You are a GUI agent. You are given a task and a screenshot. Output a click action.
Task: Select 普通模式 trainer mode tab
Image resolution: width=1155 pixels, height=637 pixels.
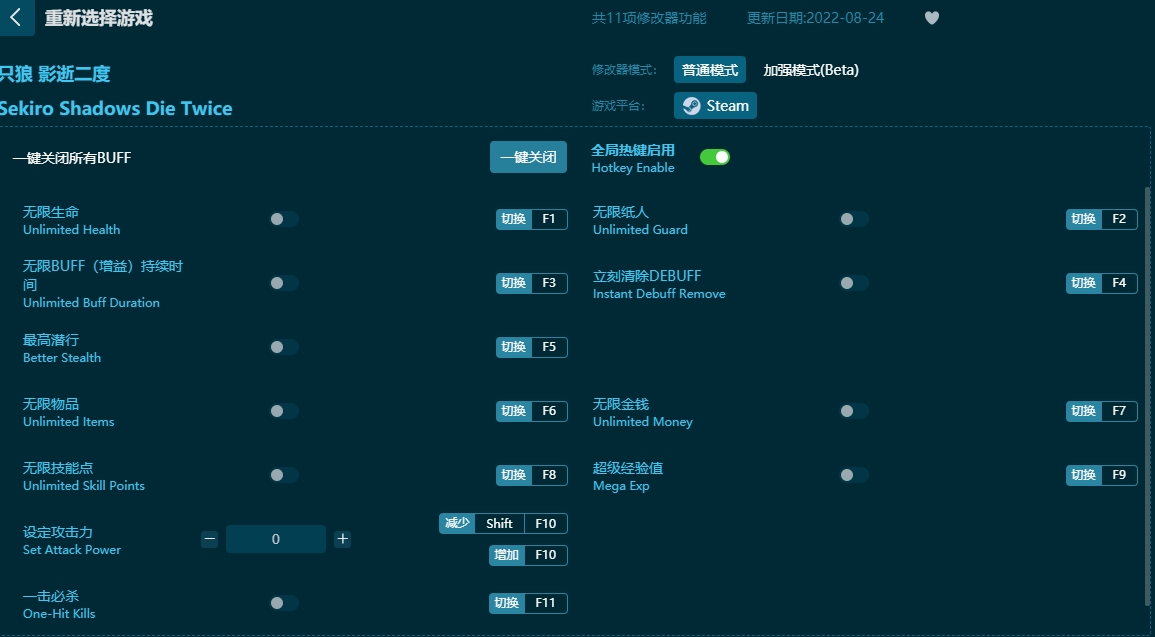click(x=709, y=70)
